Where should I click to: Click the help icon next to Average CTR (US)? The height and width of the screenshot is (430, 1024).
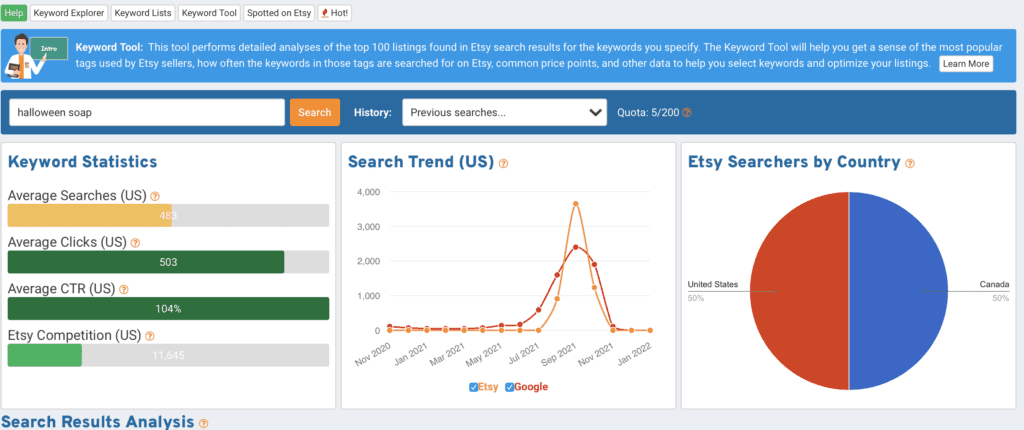pyautogui.click(x=123, y=289)
